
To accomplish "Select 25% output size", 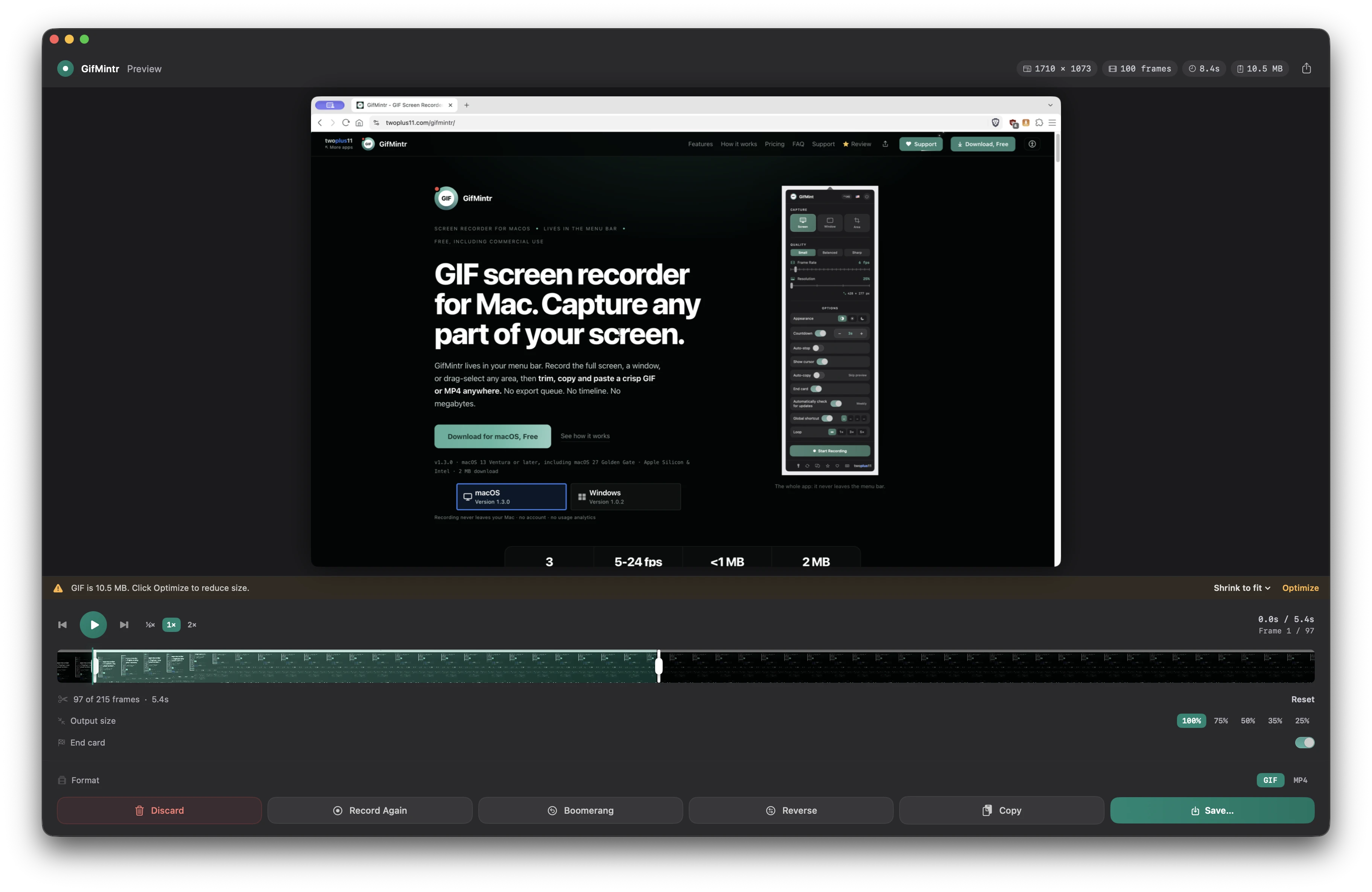I will (x=1302, y=721).
